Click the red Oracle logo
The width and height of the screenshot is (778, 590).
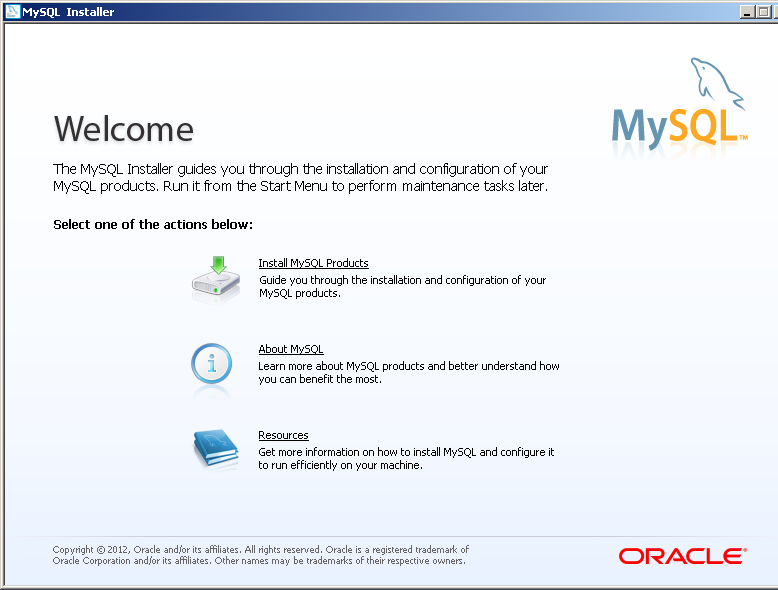pyautogui.click(x=682, y=556)
